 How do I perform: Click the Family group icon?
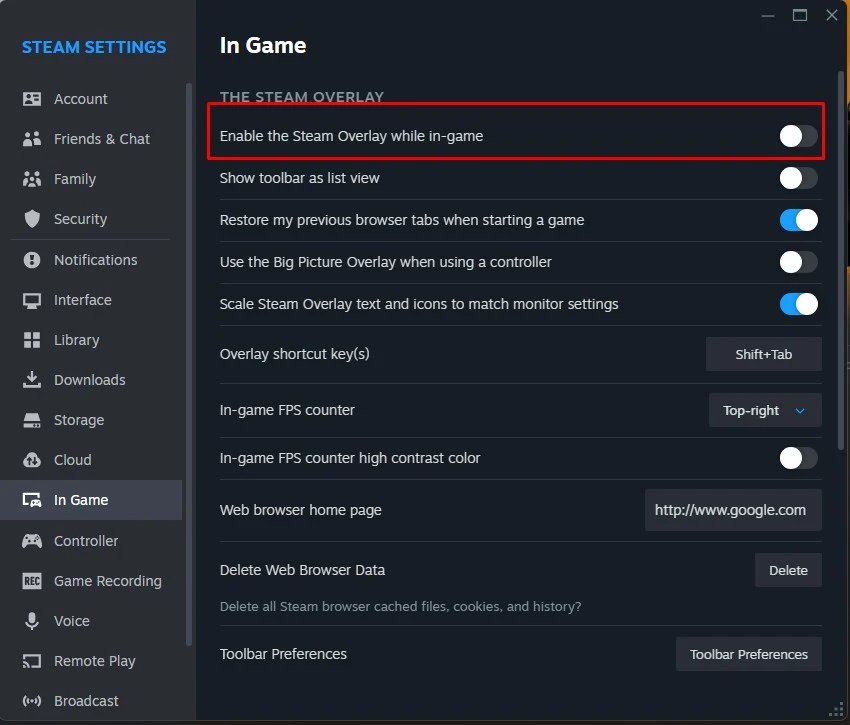pyautogui.click(x=32, y=179)
